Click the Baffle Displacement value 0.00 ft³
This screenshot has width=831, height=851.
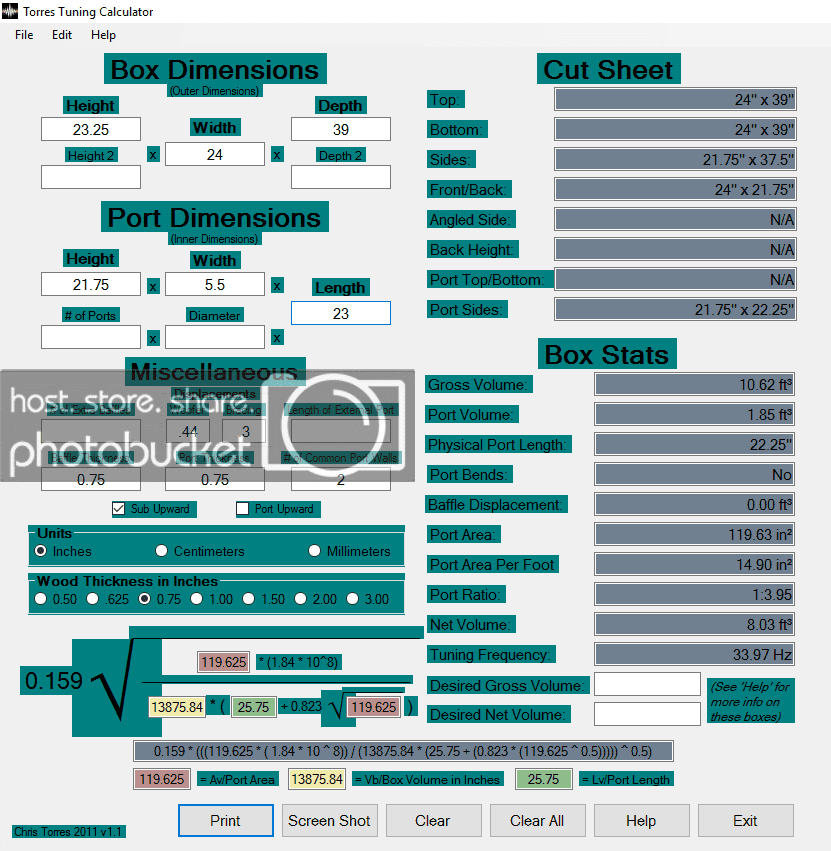click(694, 504)
